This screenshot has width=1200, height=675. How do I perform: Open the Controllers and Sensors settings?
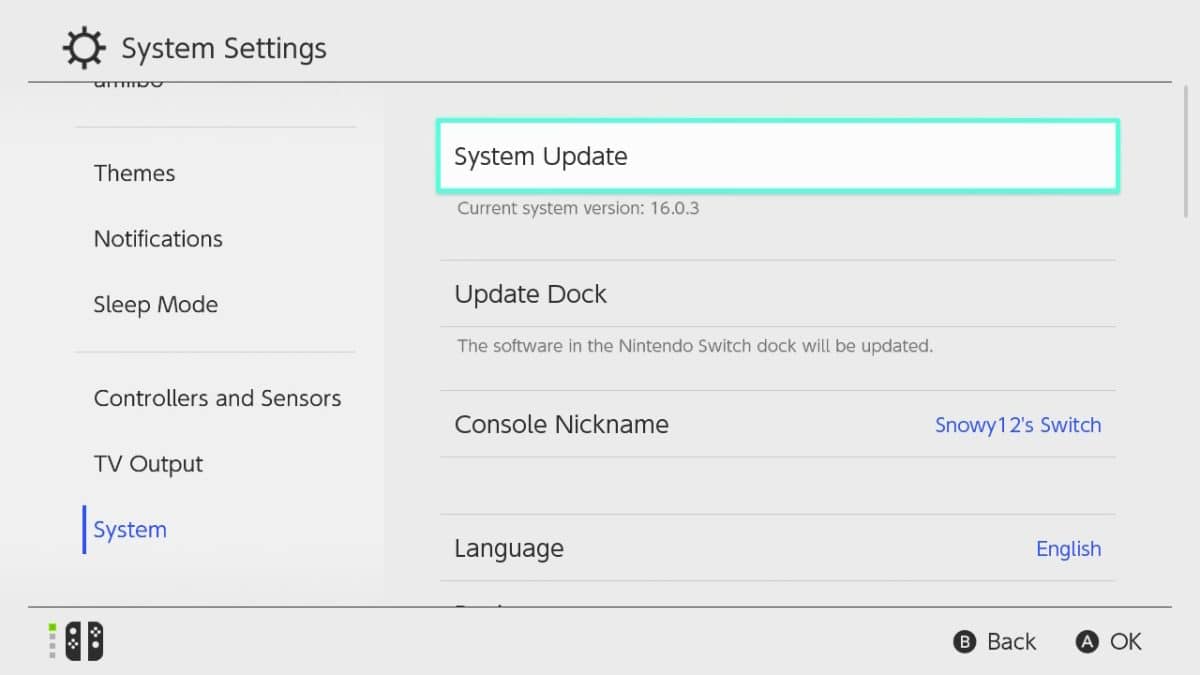point(216,398)
